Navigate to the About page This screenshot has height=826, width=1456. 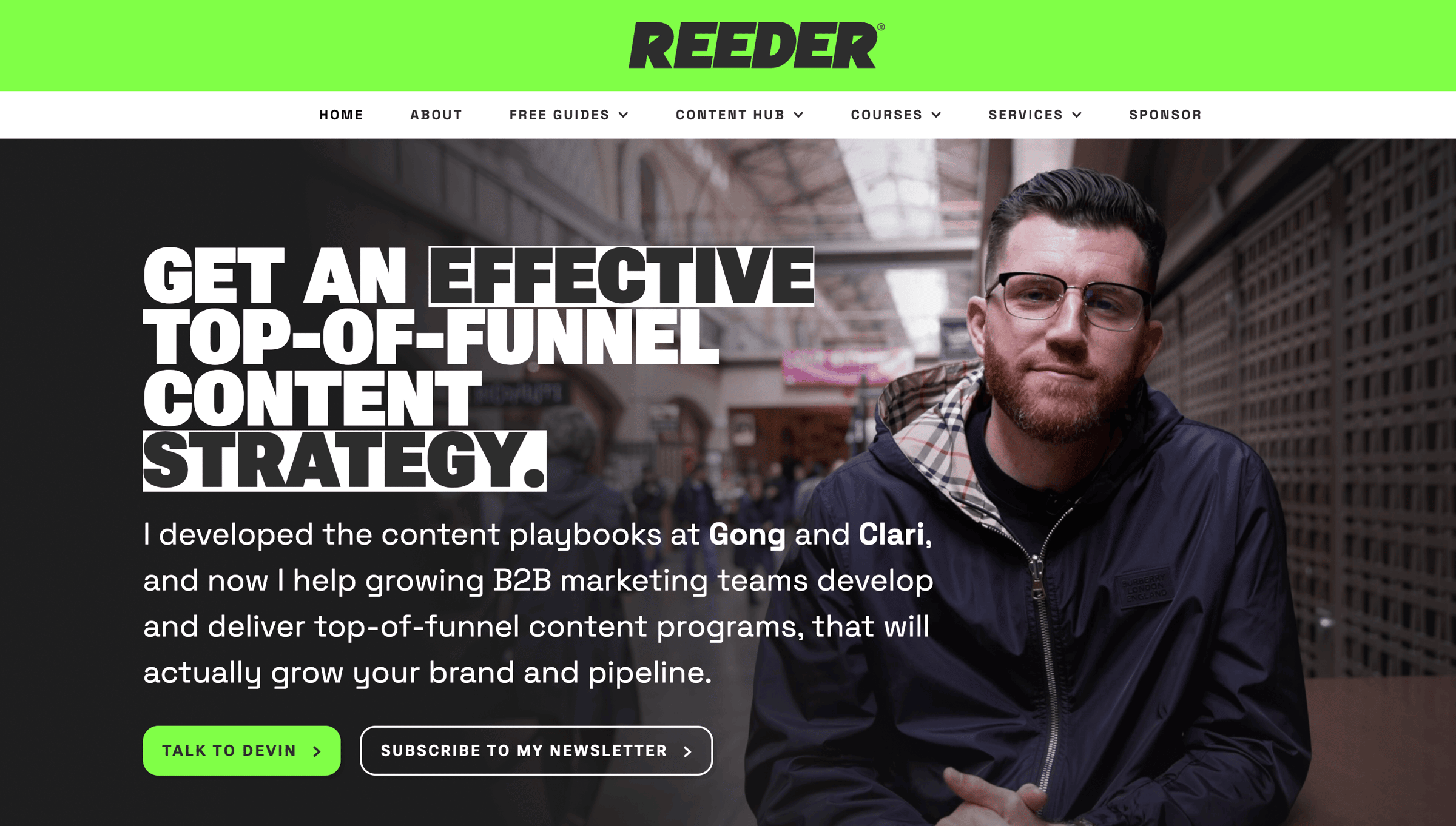436,114
